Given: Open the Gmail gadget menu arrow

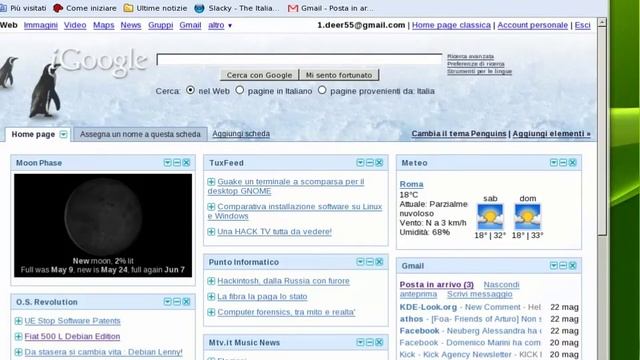Looking at the screenshot, I should point(553,266).
